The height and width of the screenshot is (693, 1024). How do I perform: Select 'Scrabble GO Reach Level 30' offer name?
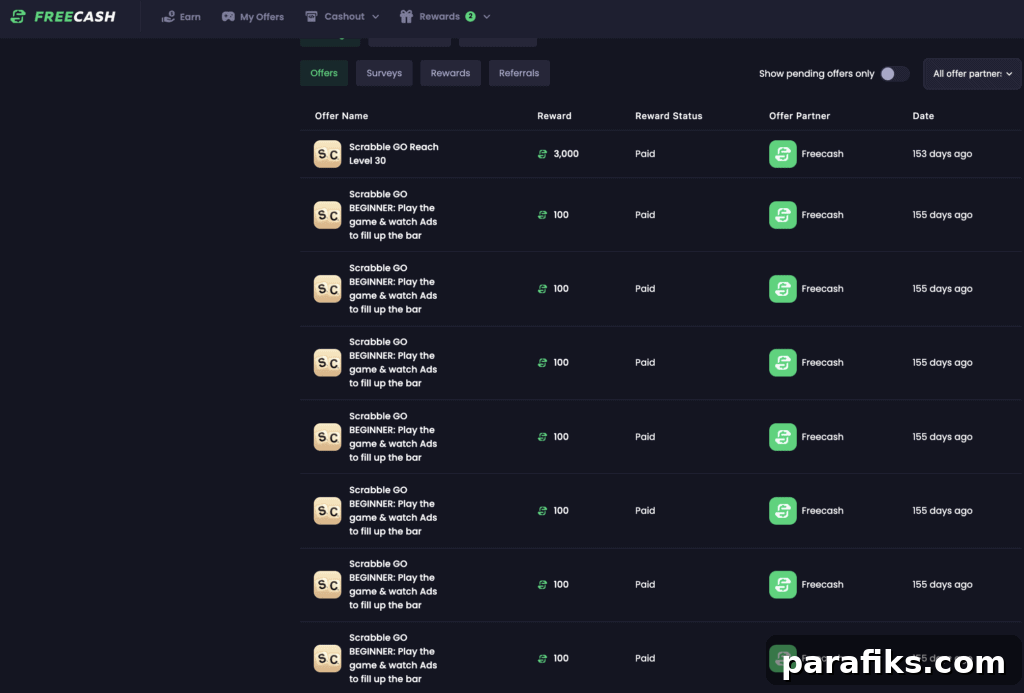[394, 153]
